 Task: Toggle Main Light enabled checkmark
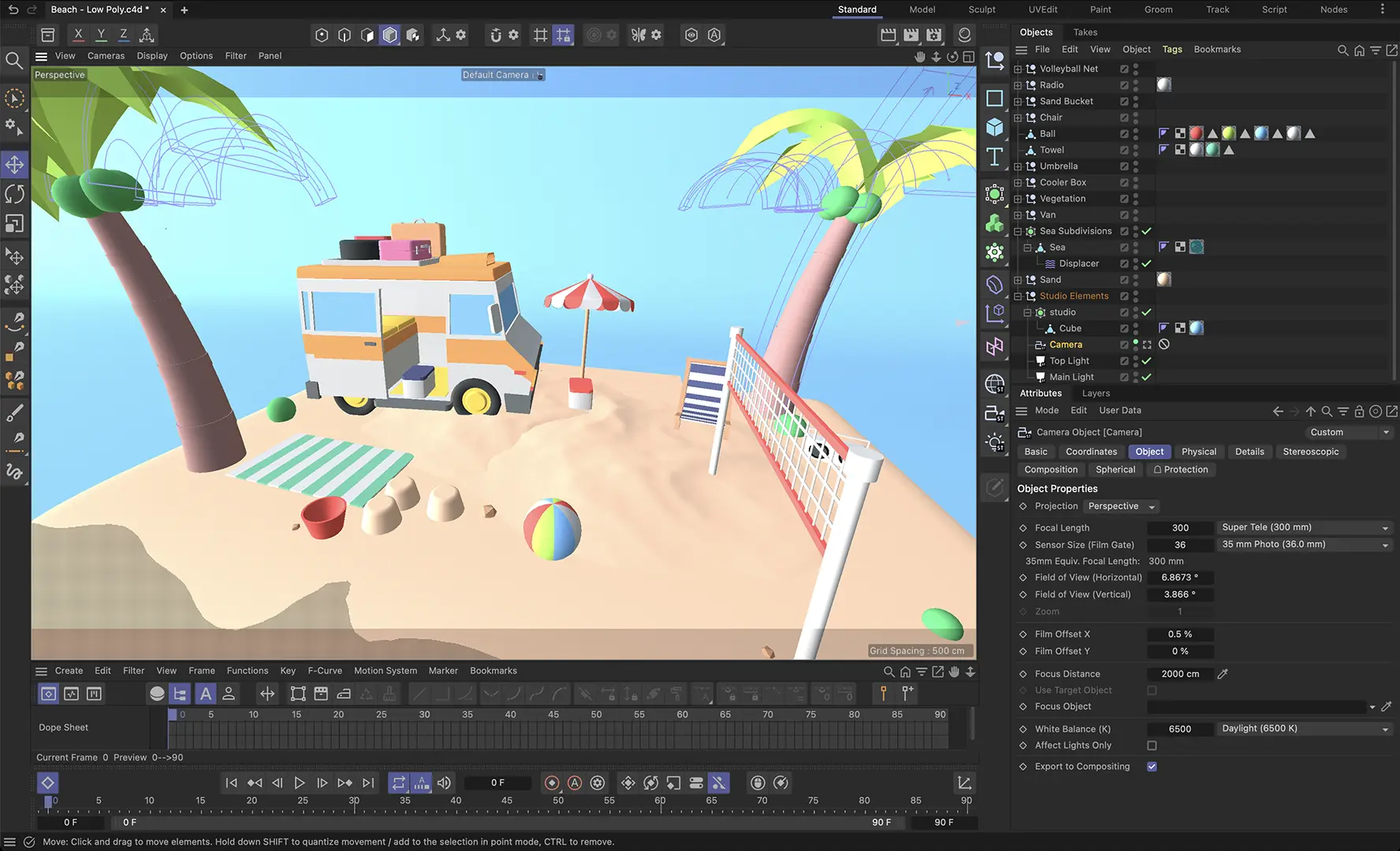click(x=1146, y=377)
